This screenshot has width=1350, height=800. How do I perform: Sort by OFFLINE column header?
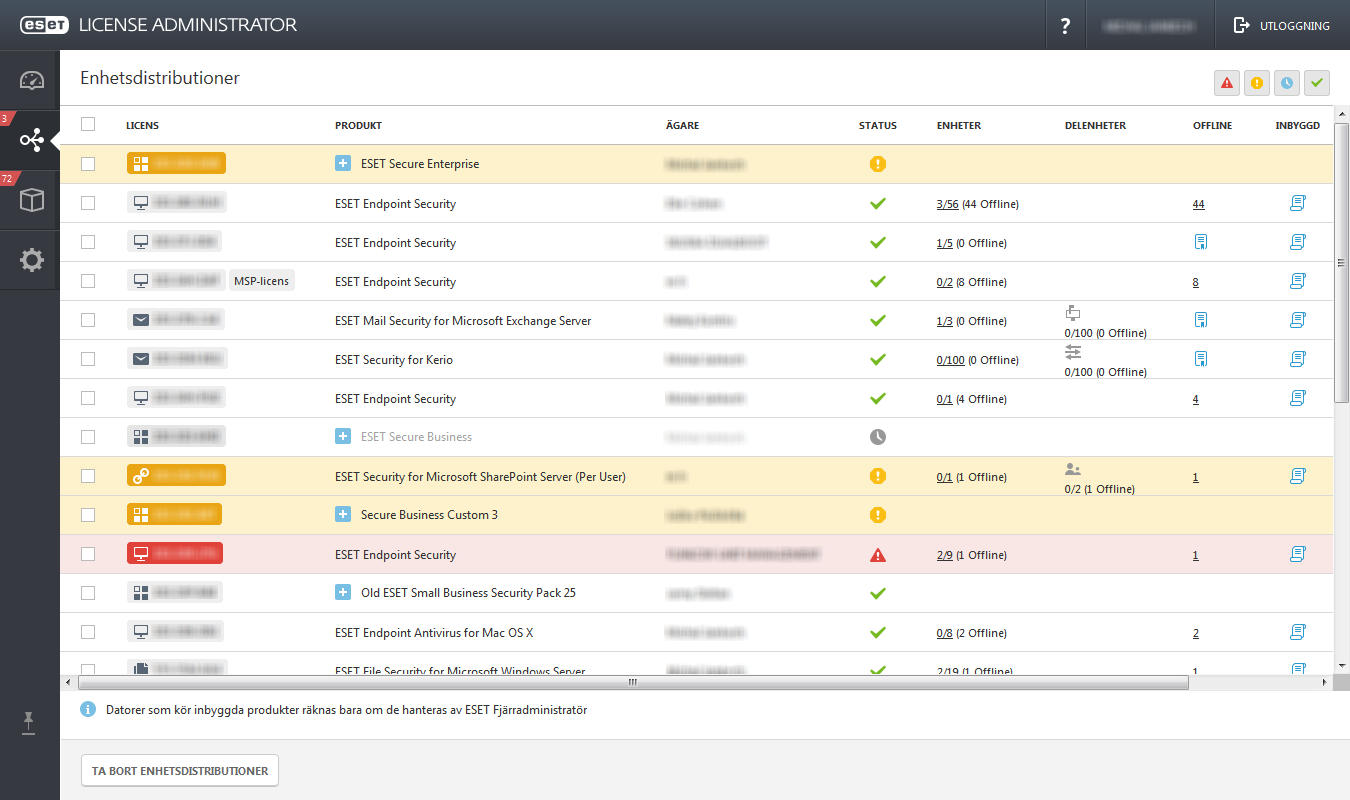(x=1212, y=126)
